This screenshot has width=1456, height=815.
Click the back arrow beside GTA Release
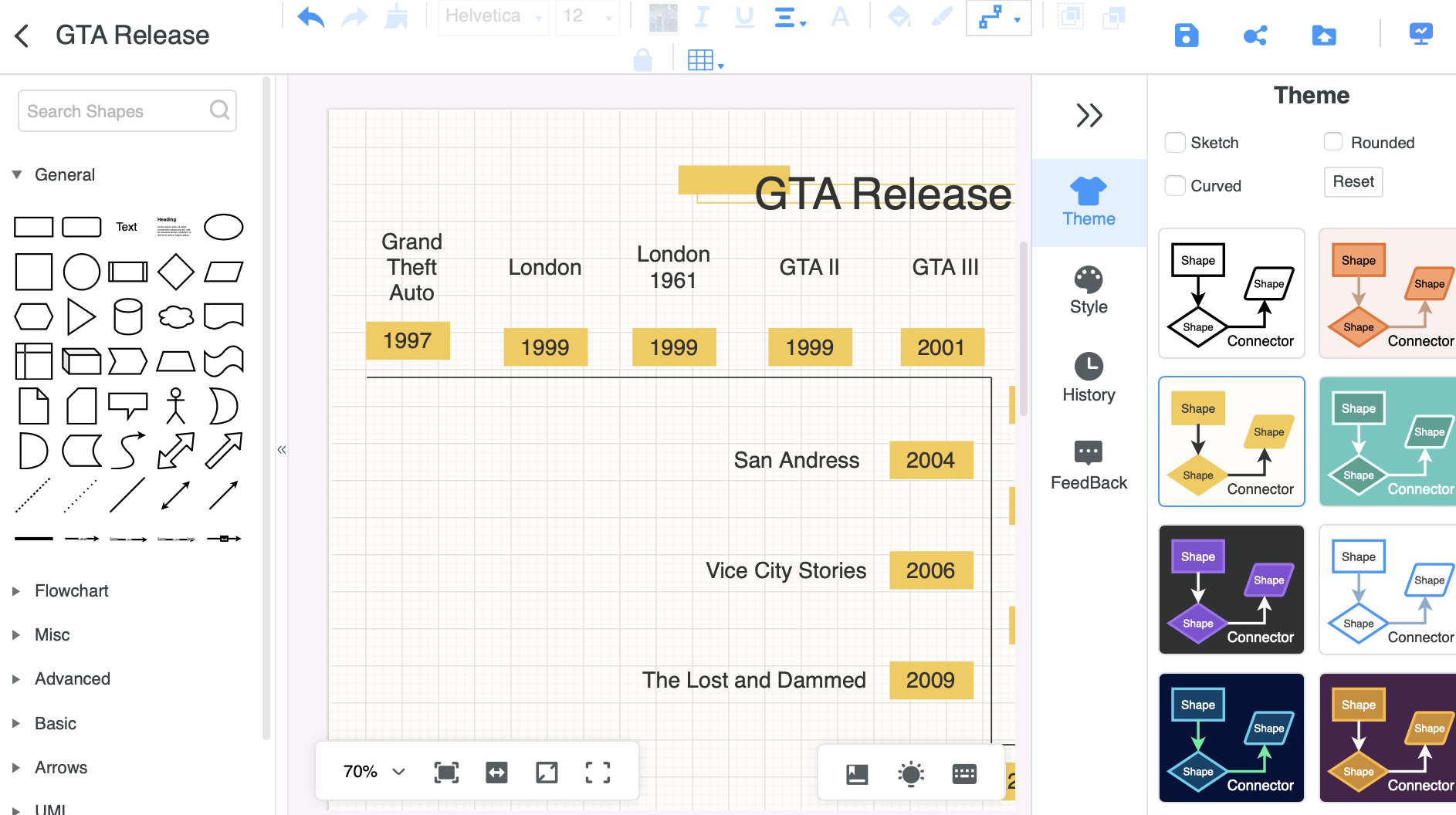point(22,36)
